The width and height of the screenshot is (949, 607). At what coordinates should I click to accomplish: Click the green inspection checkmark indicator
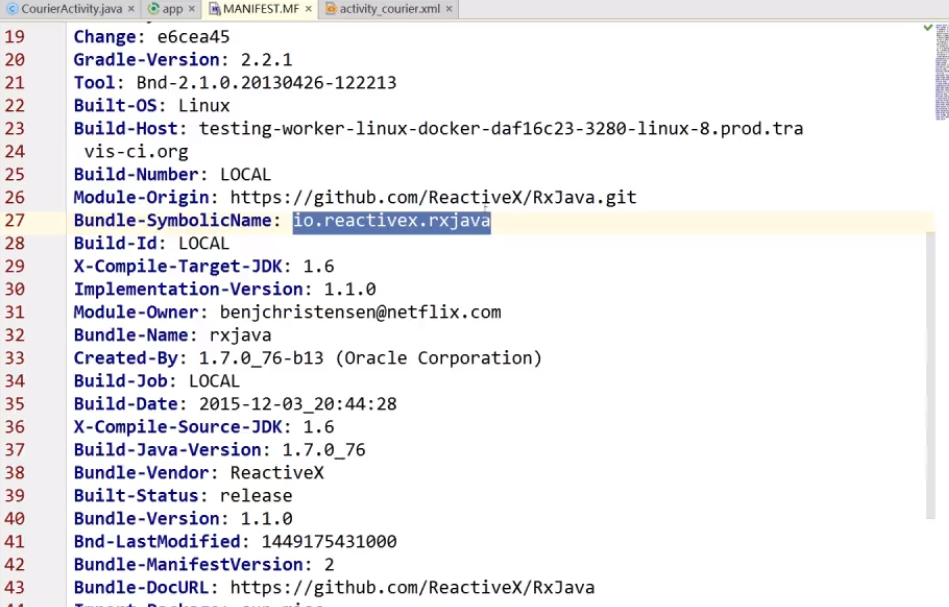[x=928, y=27]
